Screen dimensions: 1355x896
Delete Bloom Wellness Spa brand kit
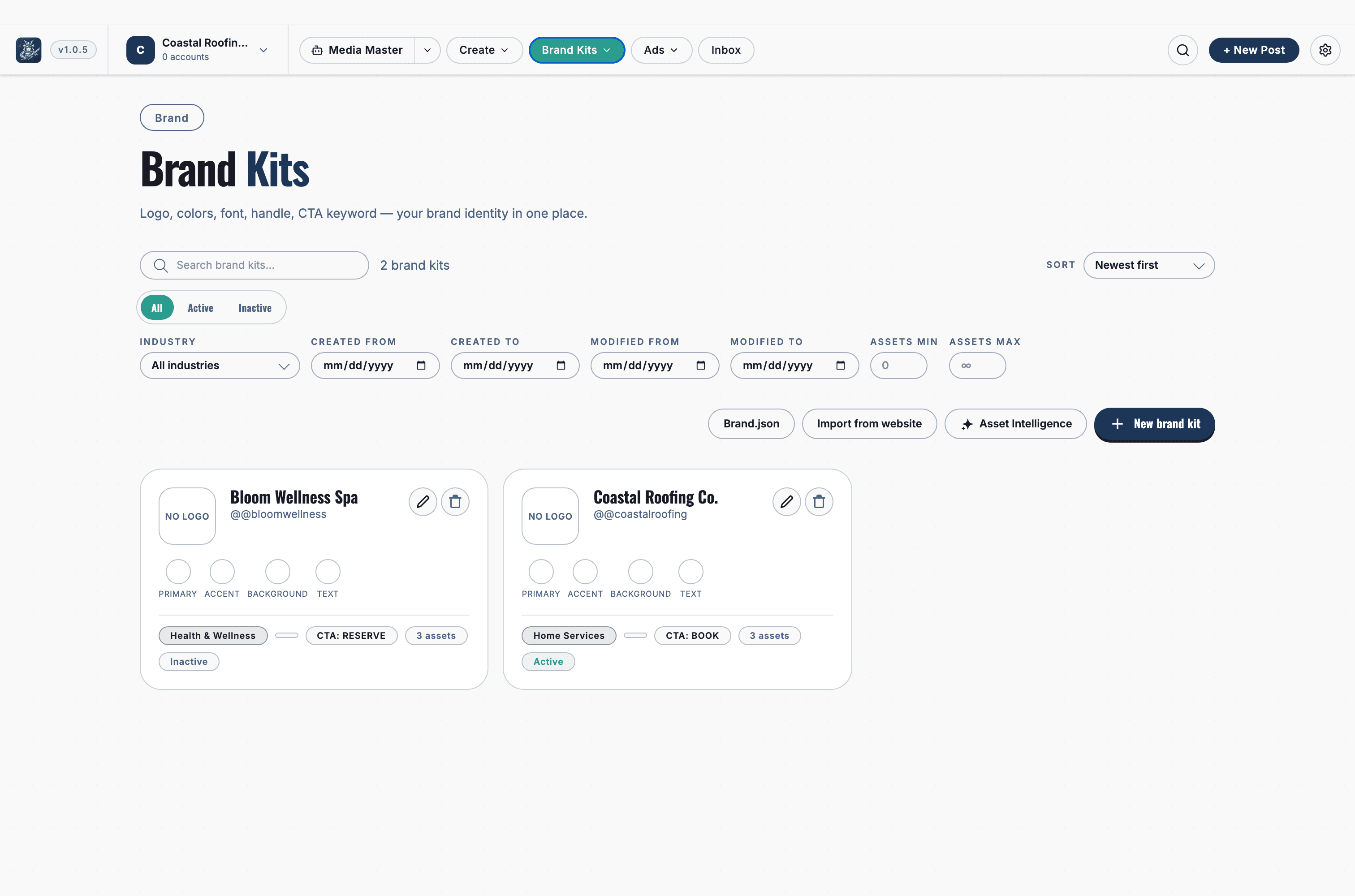point(455,502)
